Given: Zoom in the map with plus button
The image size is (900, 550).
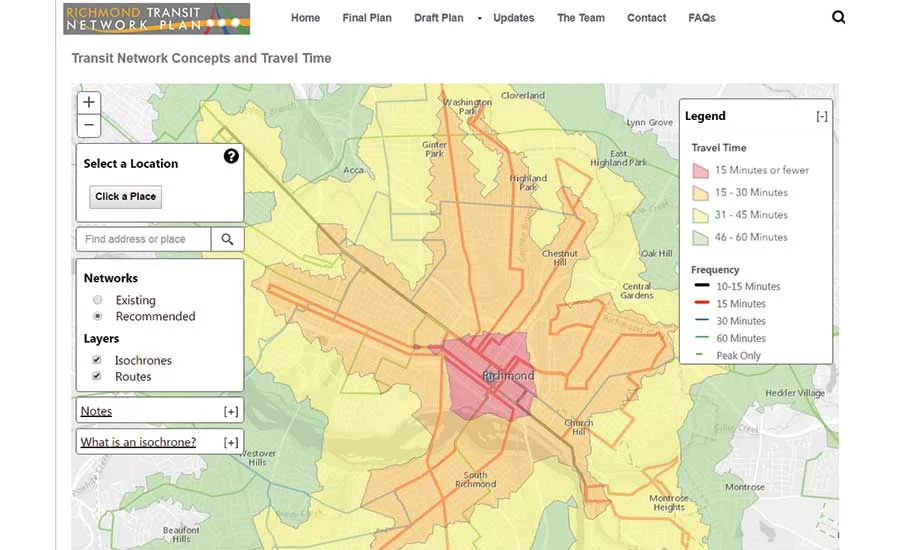Looking at the screenshot, I should coord(89,102).
